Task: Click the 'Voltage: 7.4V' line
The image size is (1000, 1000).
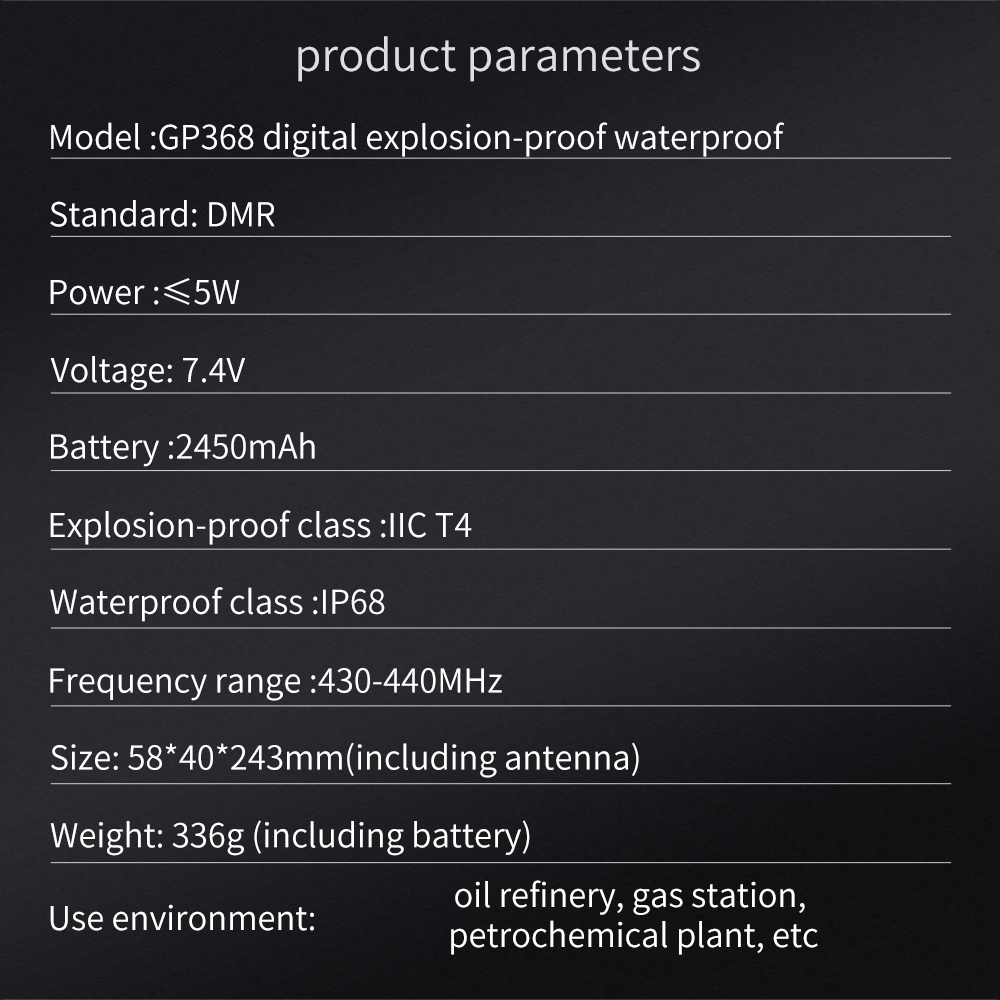Action: point(148,371)
